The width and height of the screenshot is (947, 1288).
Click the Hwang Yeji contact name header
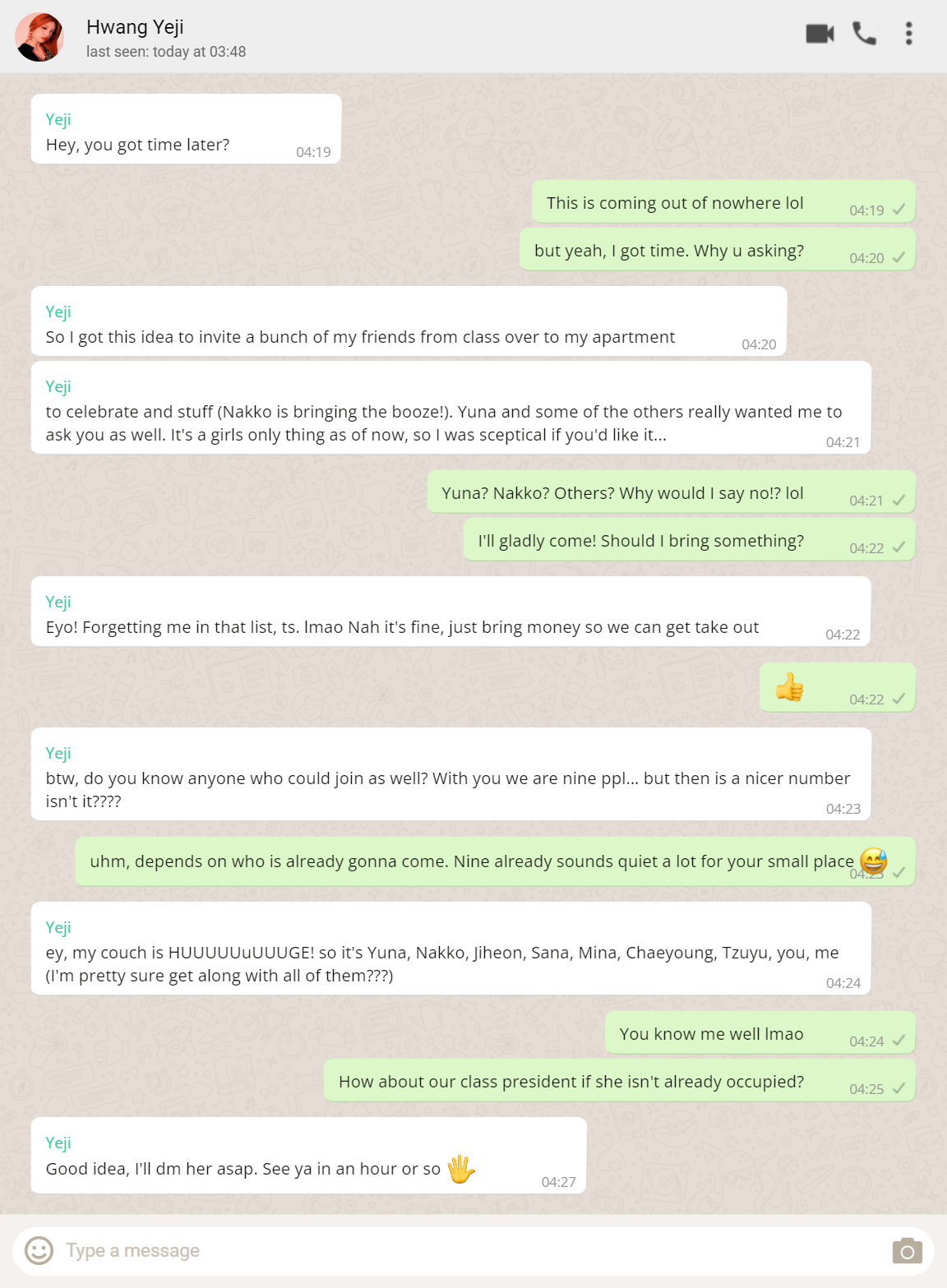(x=135, y=27)
